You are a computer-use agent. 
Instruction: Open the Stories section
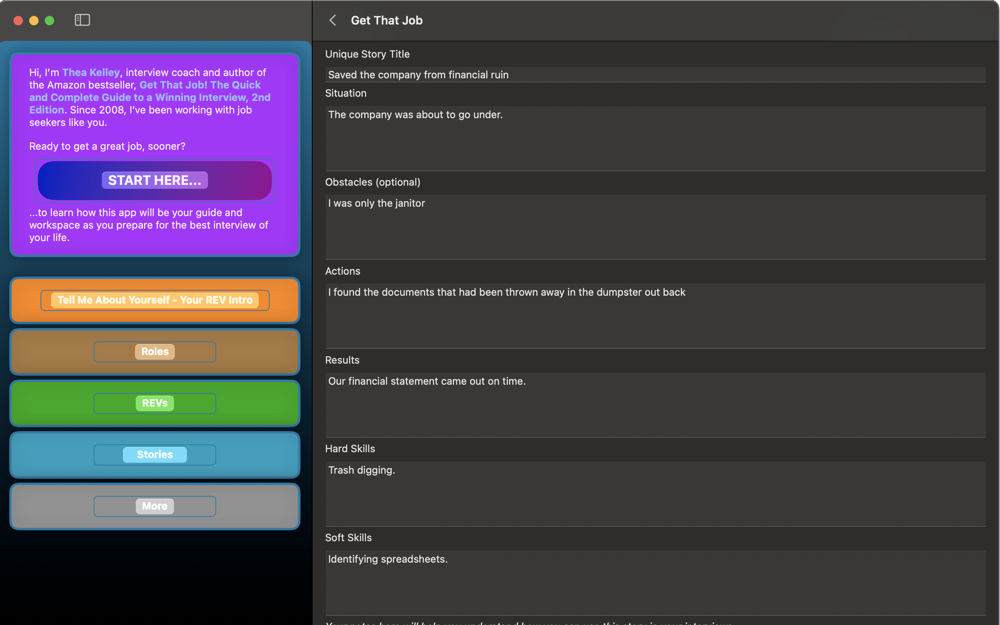tap(155, 455)
